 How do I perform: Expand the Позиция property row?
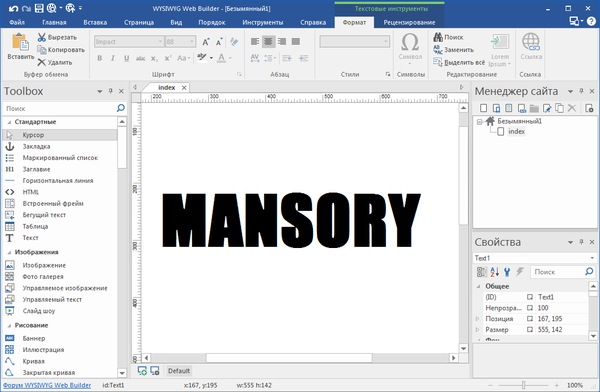(x=477, y=318)
